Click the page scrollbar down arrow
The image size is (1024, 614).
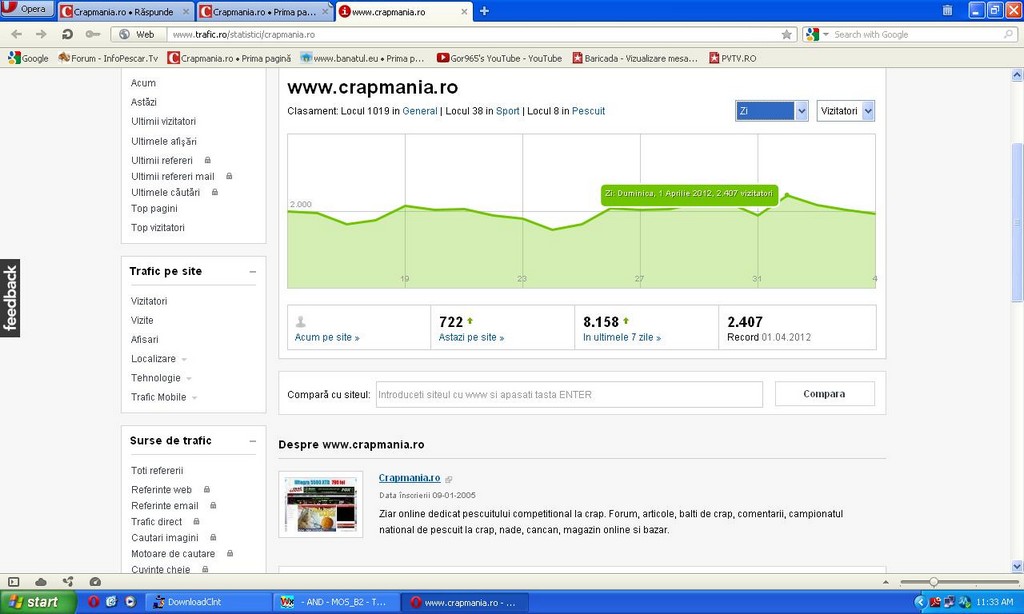point(1017,566)
